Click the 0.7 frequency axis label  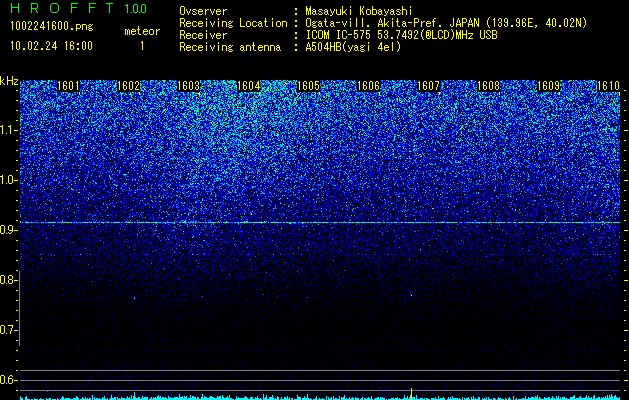(x=9, y=330)
